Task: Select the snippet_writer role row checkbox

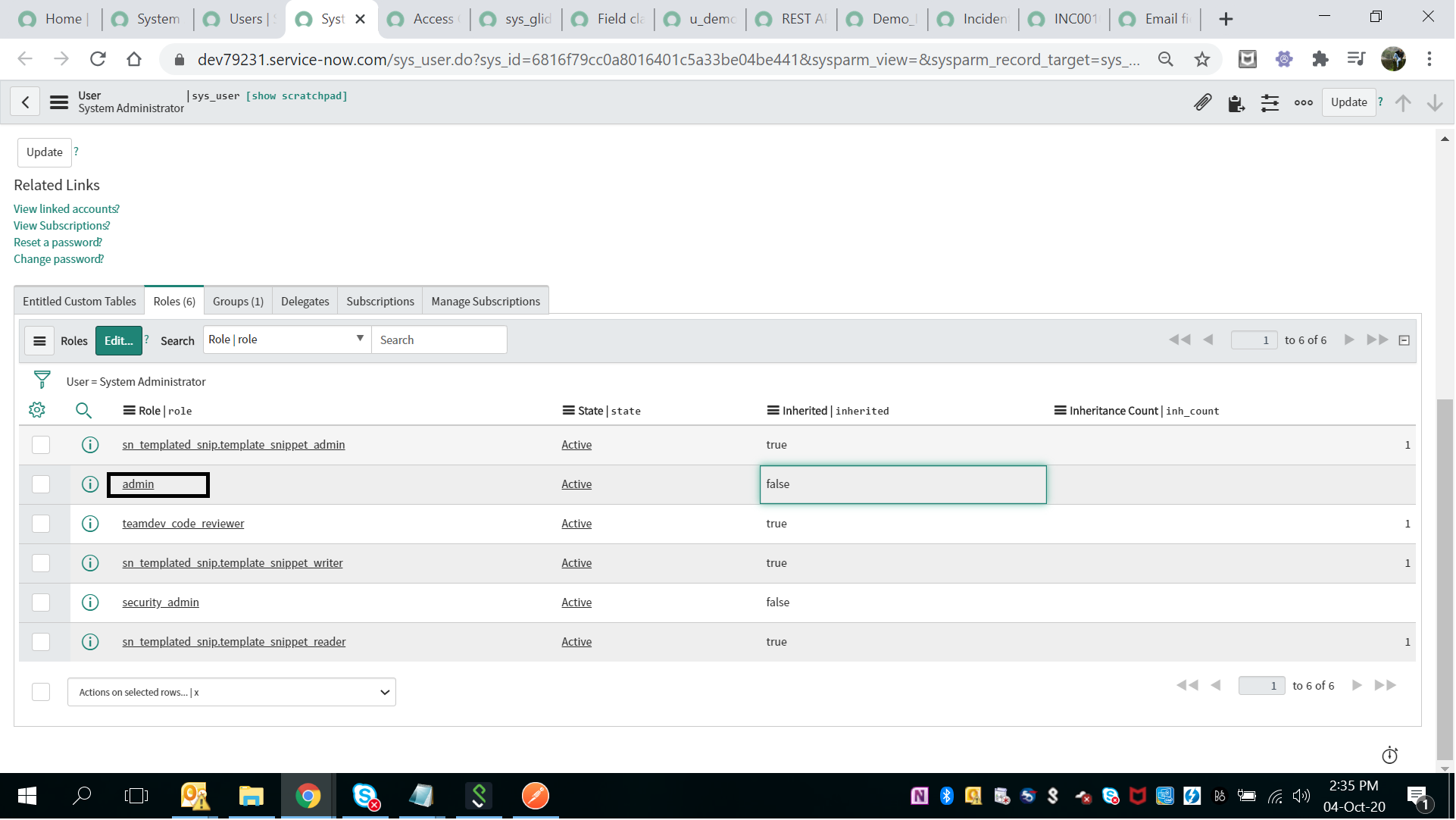Action: point(41,564)
